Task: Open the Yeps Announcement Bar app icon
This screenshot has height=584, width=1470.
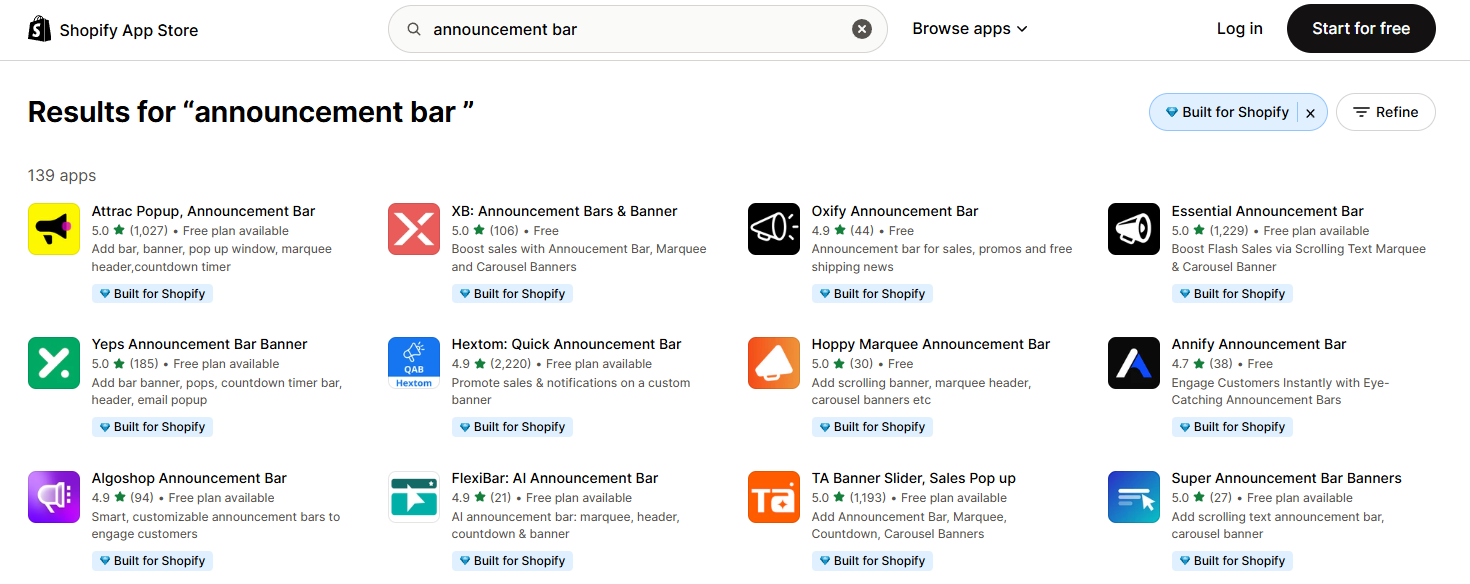Action: (54, 362)
